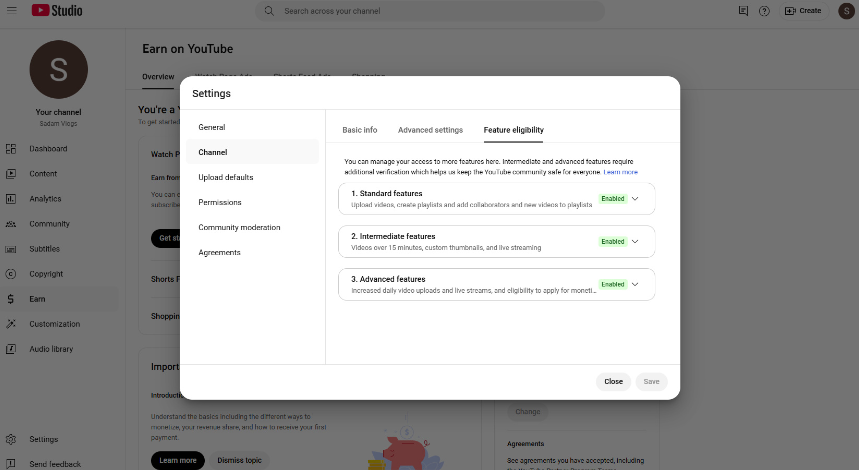Click the Settings gear icon in sidebar
The image size is (859, 470).
click(11, 439)
